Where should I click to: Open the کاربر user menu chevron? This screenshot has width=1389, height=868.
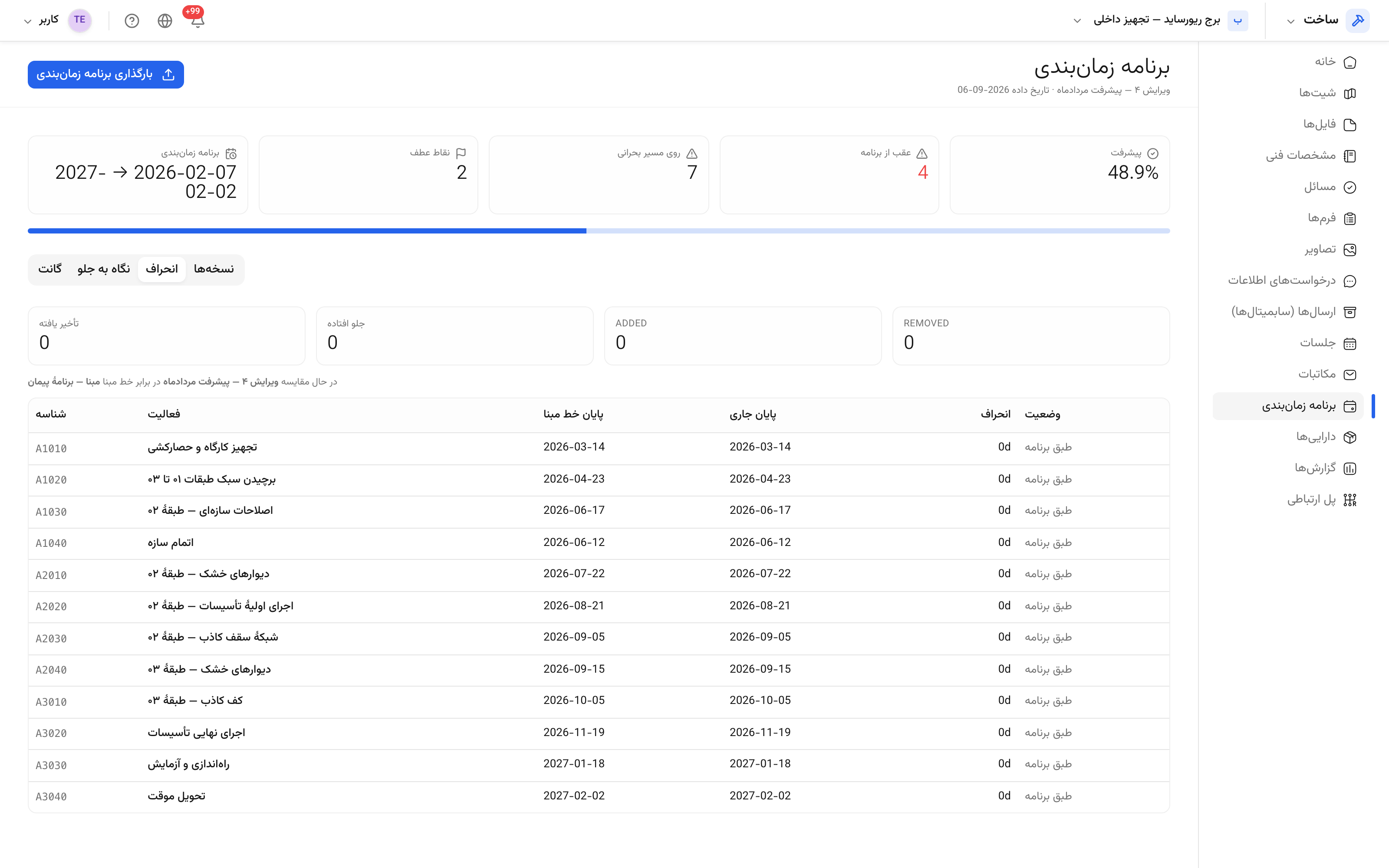point(27,22)
